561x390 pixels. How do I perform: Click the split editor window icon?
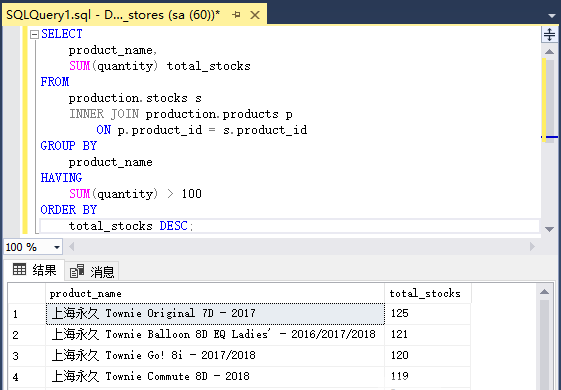click(x=549, y=34)
